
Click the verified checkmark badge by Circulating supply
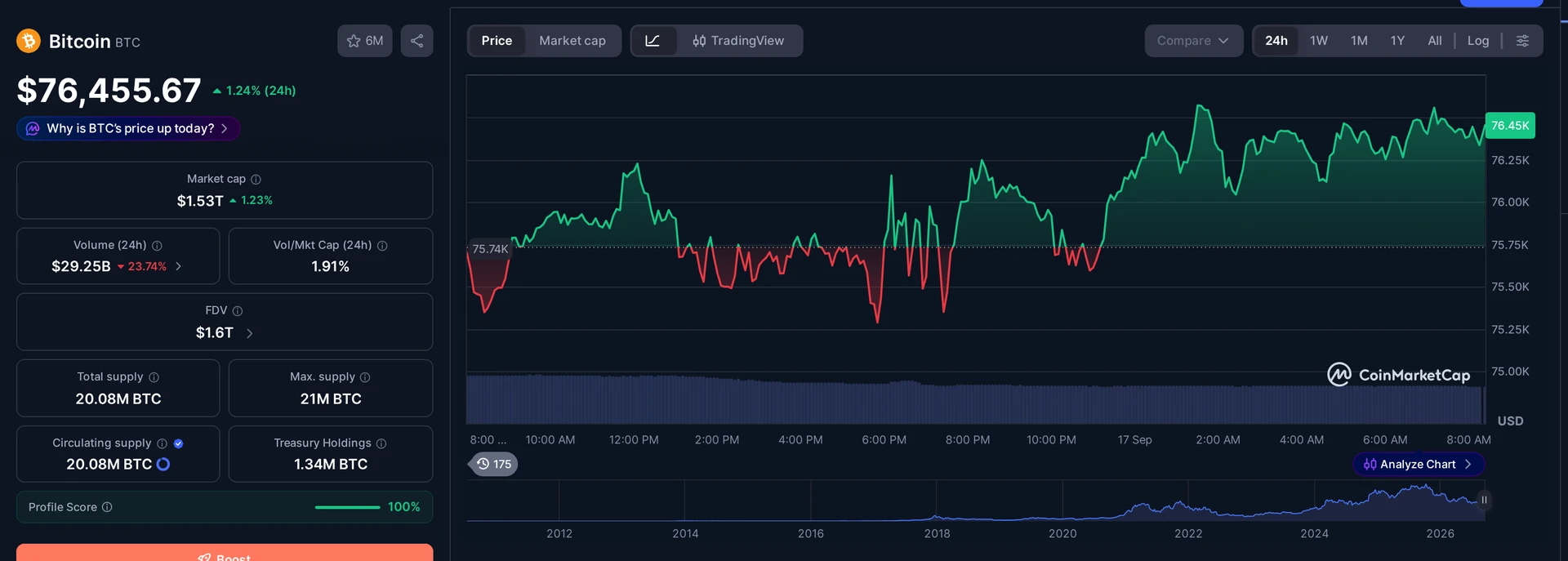178,443
